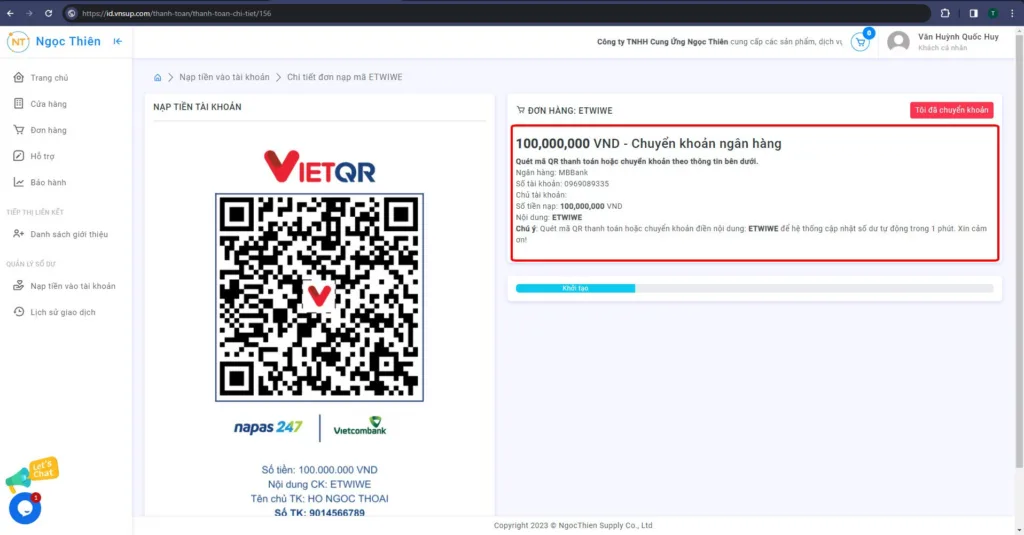Click the Lịch sử giao dịch clock icon
The height and width of the screenshot is (535, 1024).
point(18,312)
